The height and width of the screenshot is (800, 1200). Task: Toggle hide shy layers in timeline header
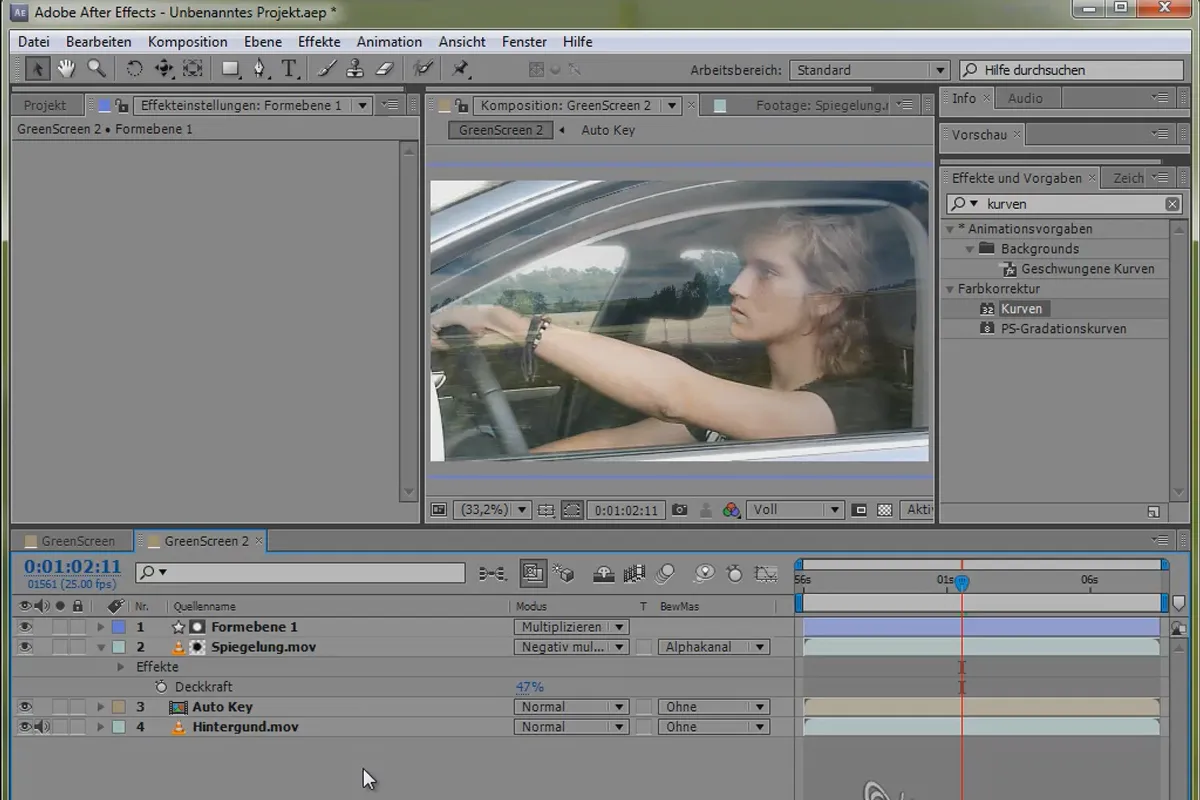605,573
